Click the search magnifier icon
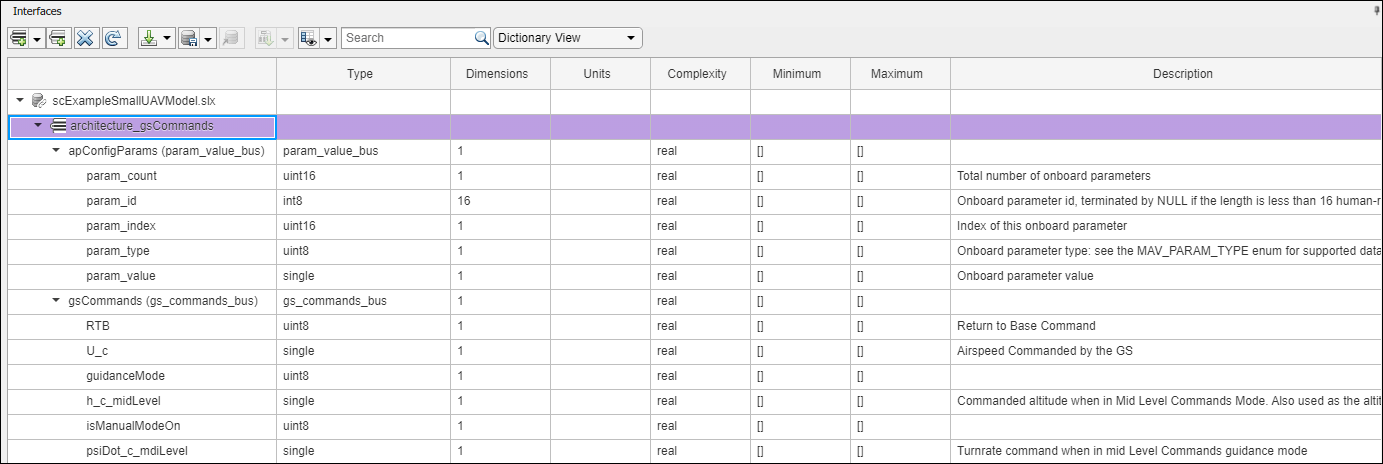The width and height of the screenshot is (1383, 464). 481,38
